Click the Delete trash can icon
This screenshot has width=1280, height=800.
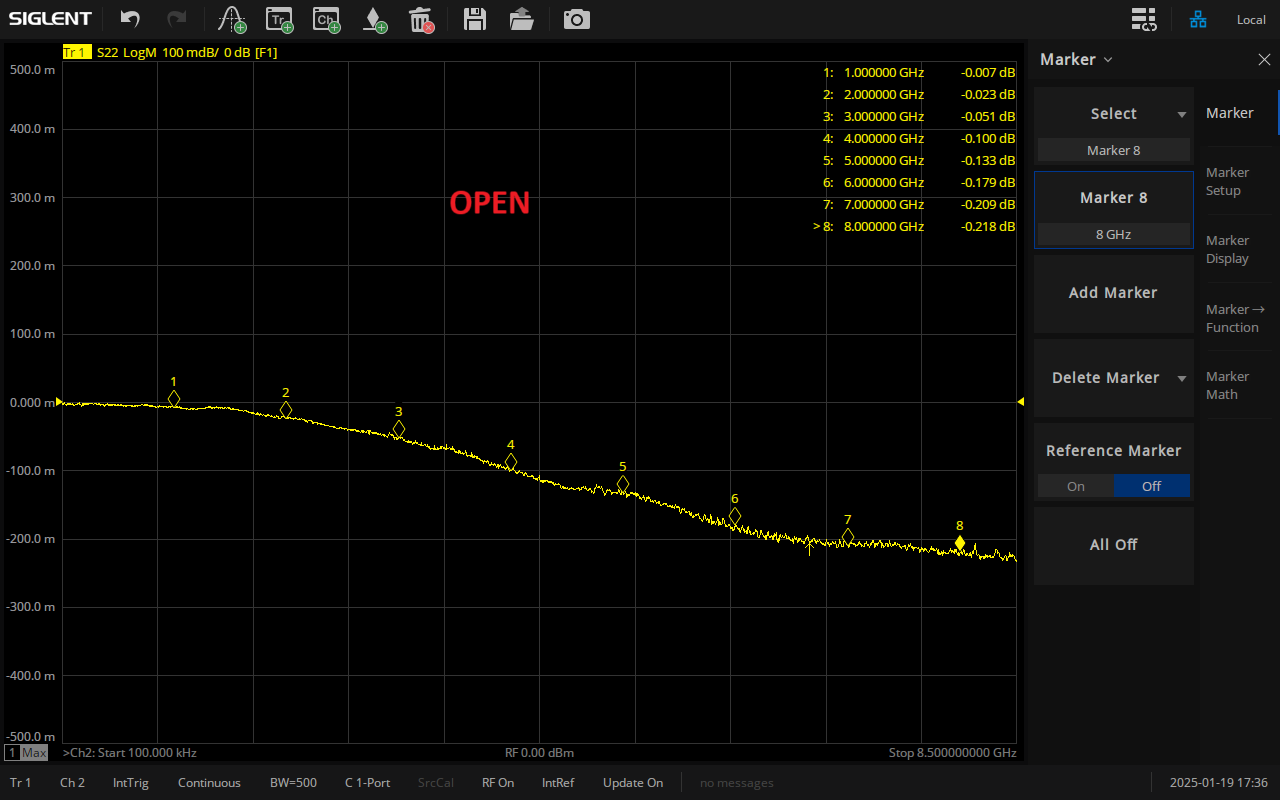[421, 19]
